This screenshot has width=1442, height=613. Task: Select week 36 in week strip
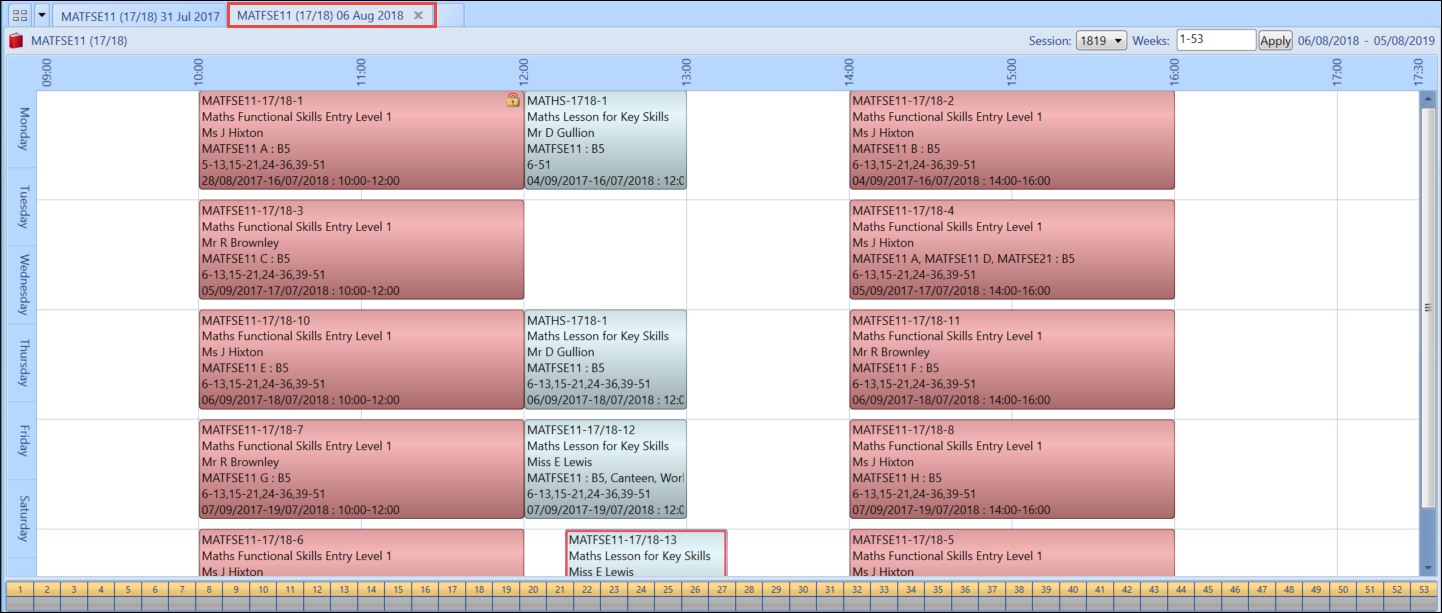coord(965,590)
